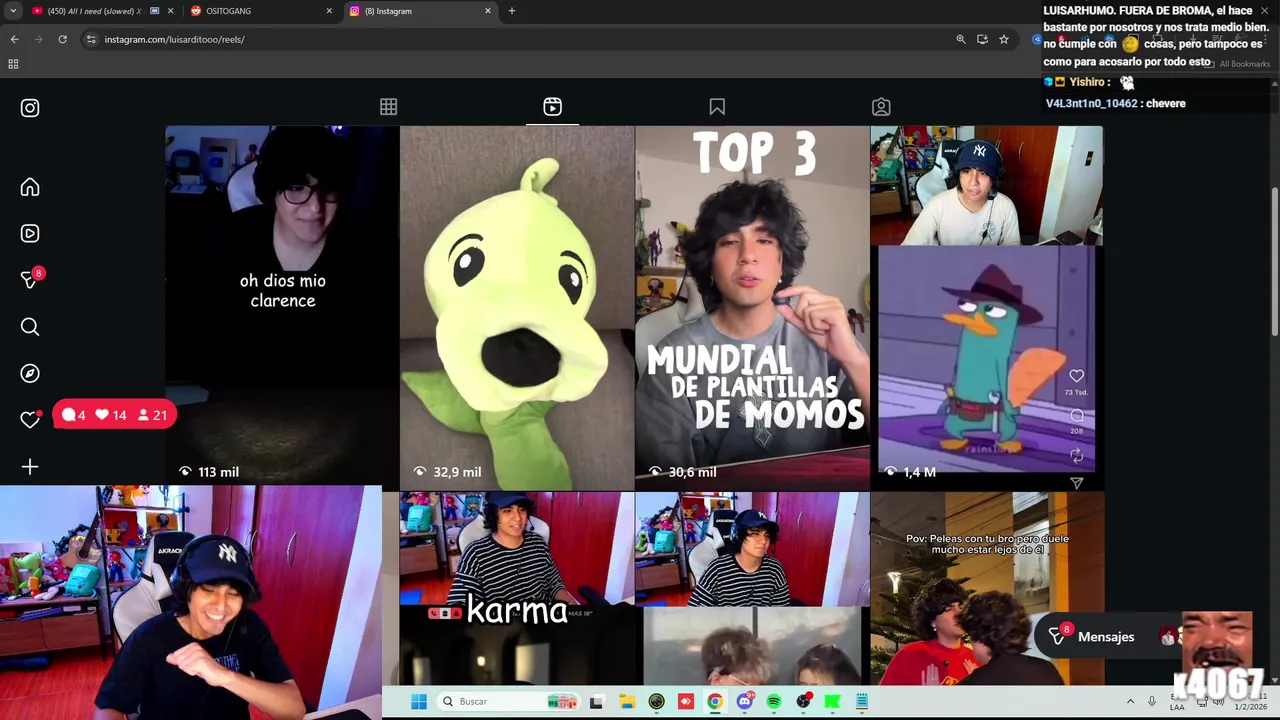This screenshot has width=1280, height=720.
Task: Open the apps grid in bookmarks bar
Action: point(13,64)
